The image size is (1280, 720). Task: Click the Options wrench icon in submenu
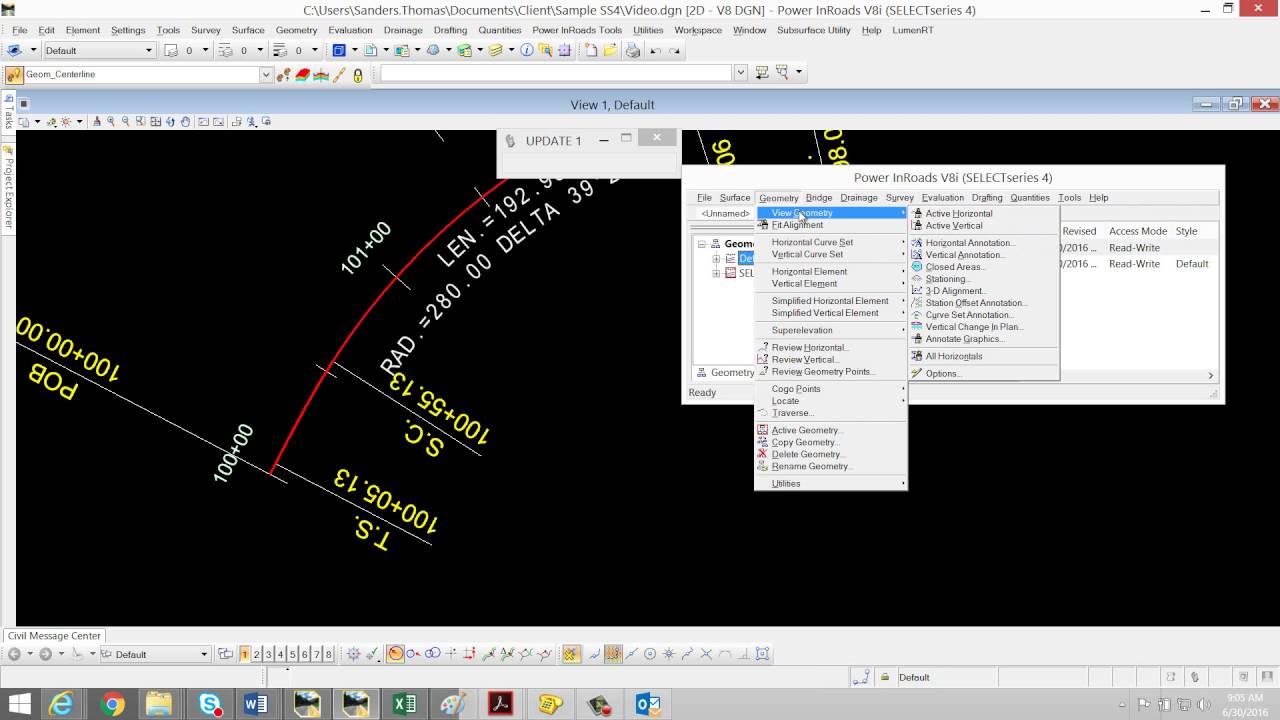(917, 374)
